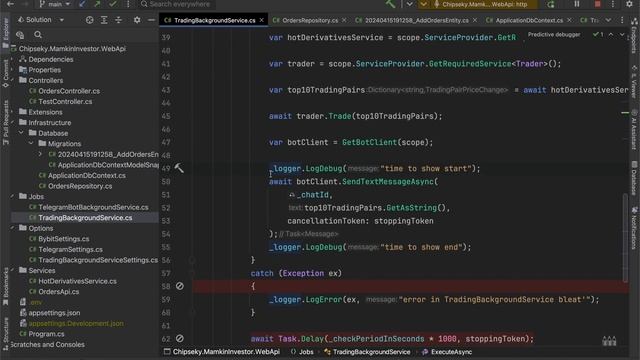Show hidden editor tabs dropdown chevron
The width and height of the screenshot is (640, 360).
pyautogui.click(x=608, y=20)
